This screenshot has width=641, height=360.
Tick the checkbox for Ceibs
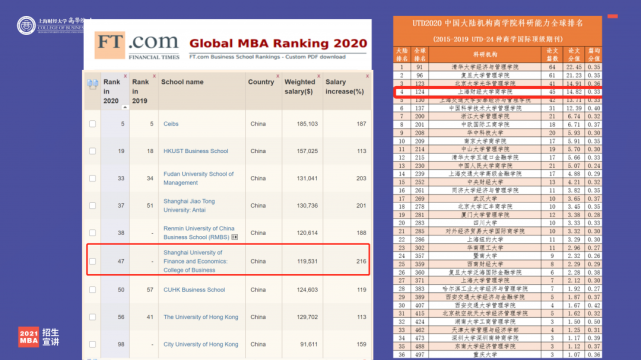tap(92, 124)
